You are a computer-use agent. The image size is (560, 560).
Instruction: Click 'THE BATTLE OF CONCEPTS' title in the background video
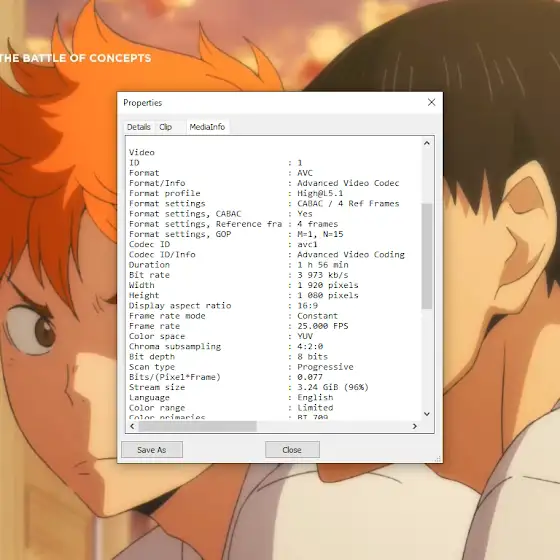point(75,58)
